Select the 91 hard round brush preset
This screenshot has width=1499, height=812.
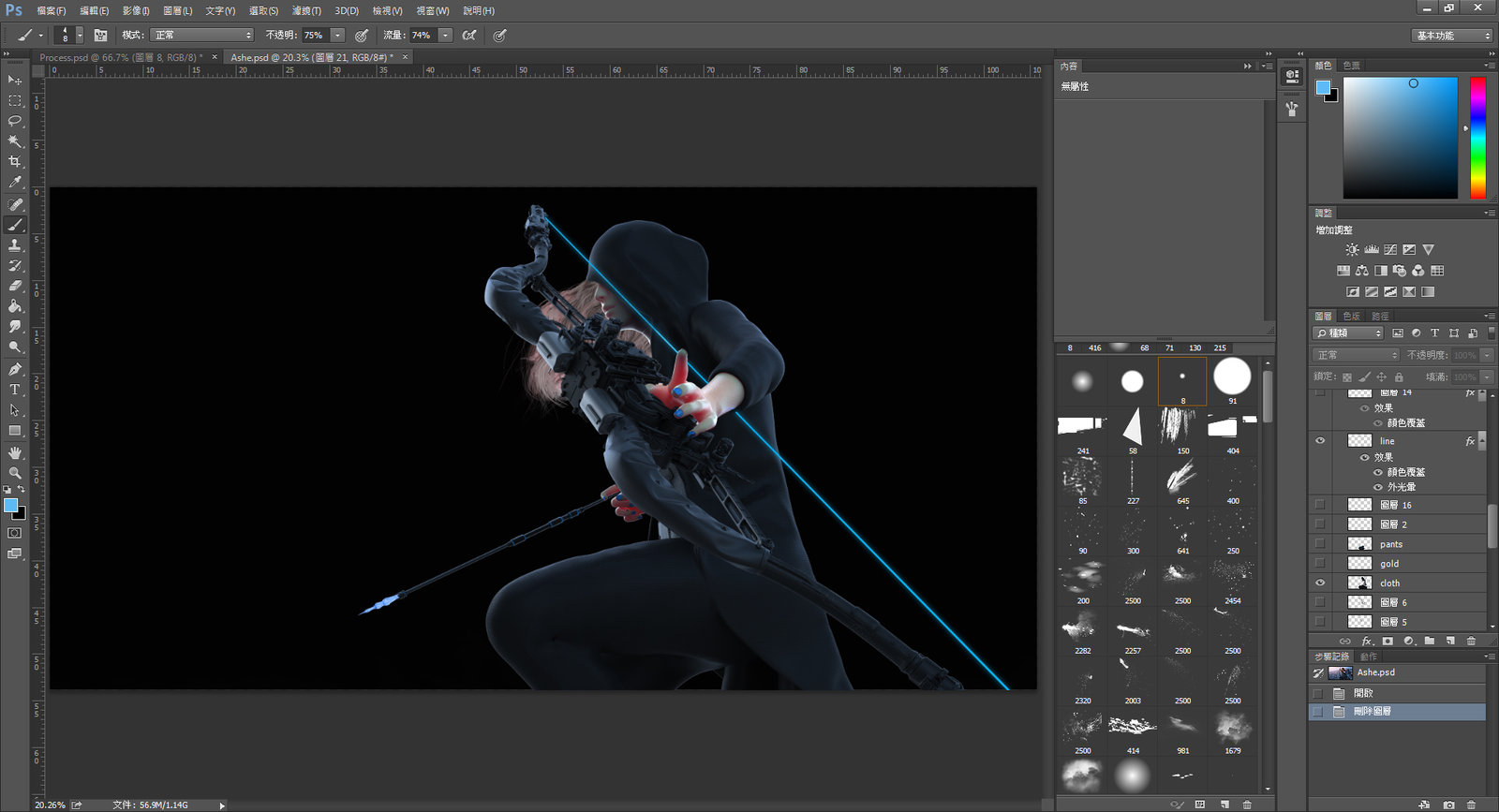[x=1232, y=380]
